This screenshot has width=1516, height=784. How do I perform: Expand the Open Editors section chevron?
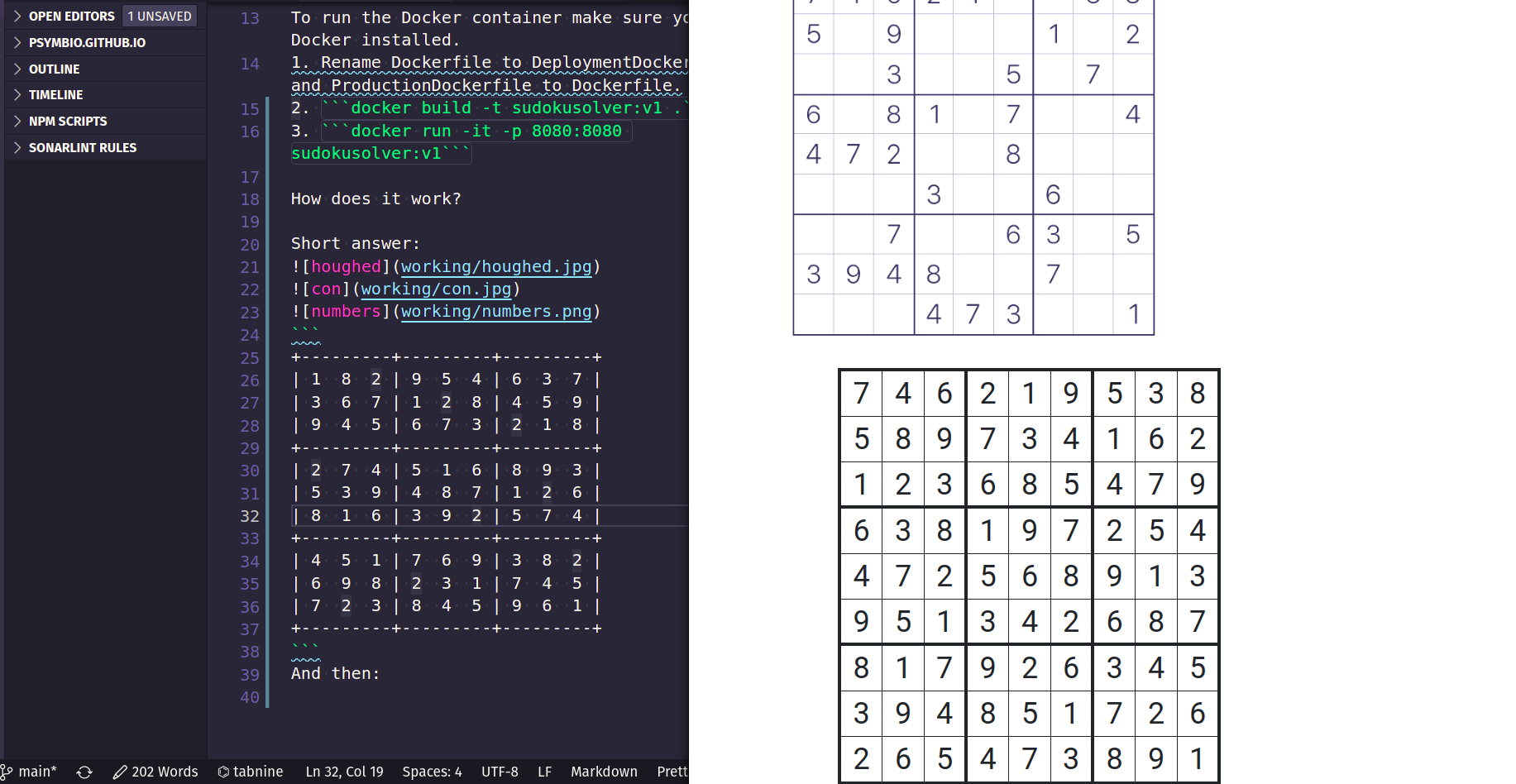[x=17, y=16]
